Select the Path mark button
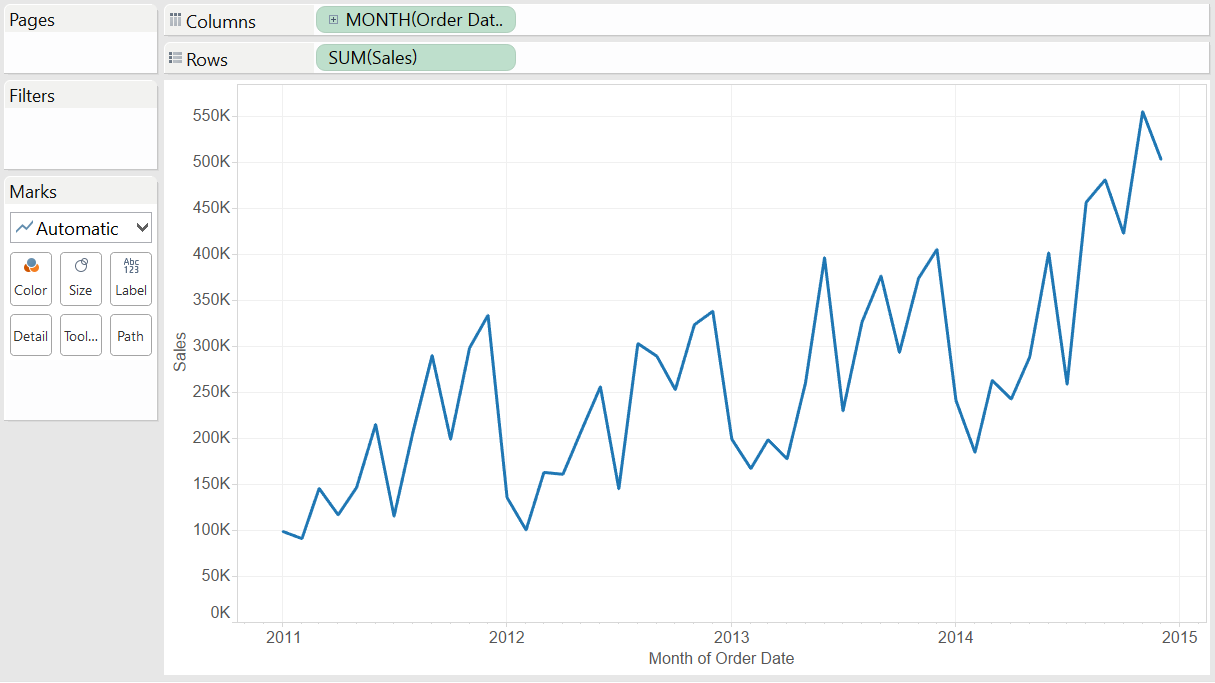This screenshot has width=1215, height=683. 130,334
